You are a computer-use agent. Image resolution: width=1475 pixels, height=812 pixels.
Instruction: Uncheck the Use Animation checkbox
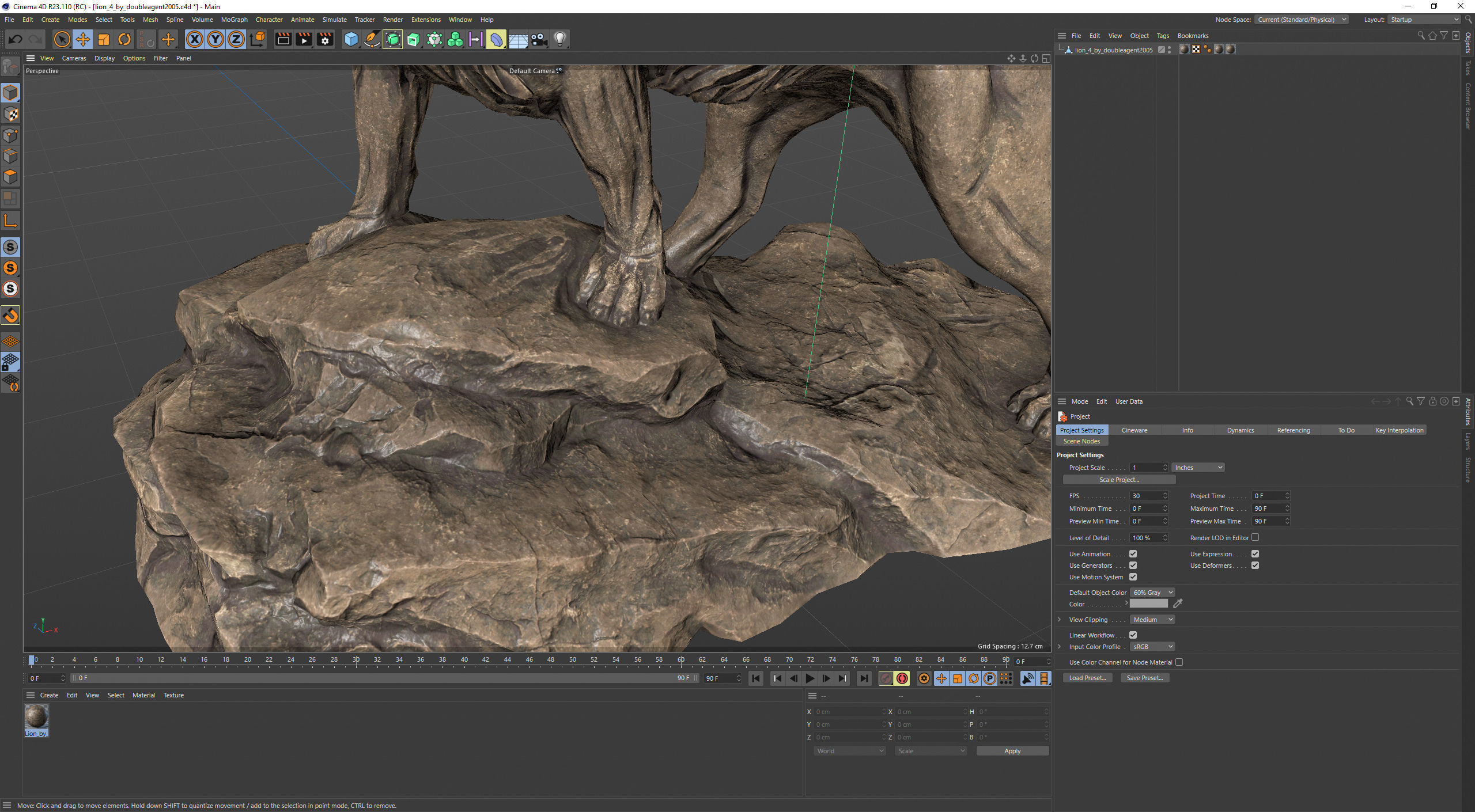pyautogui.click(x=1133, y=554)
